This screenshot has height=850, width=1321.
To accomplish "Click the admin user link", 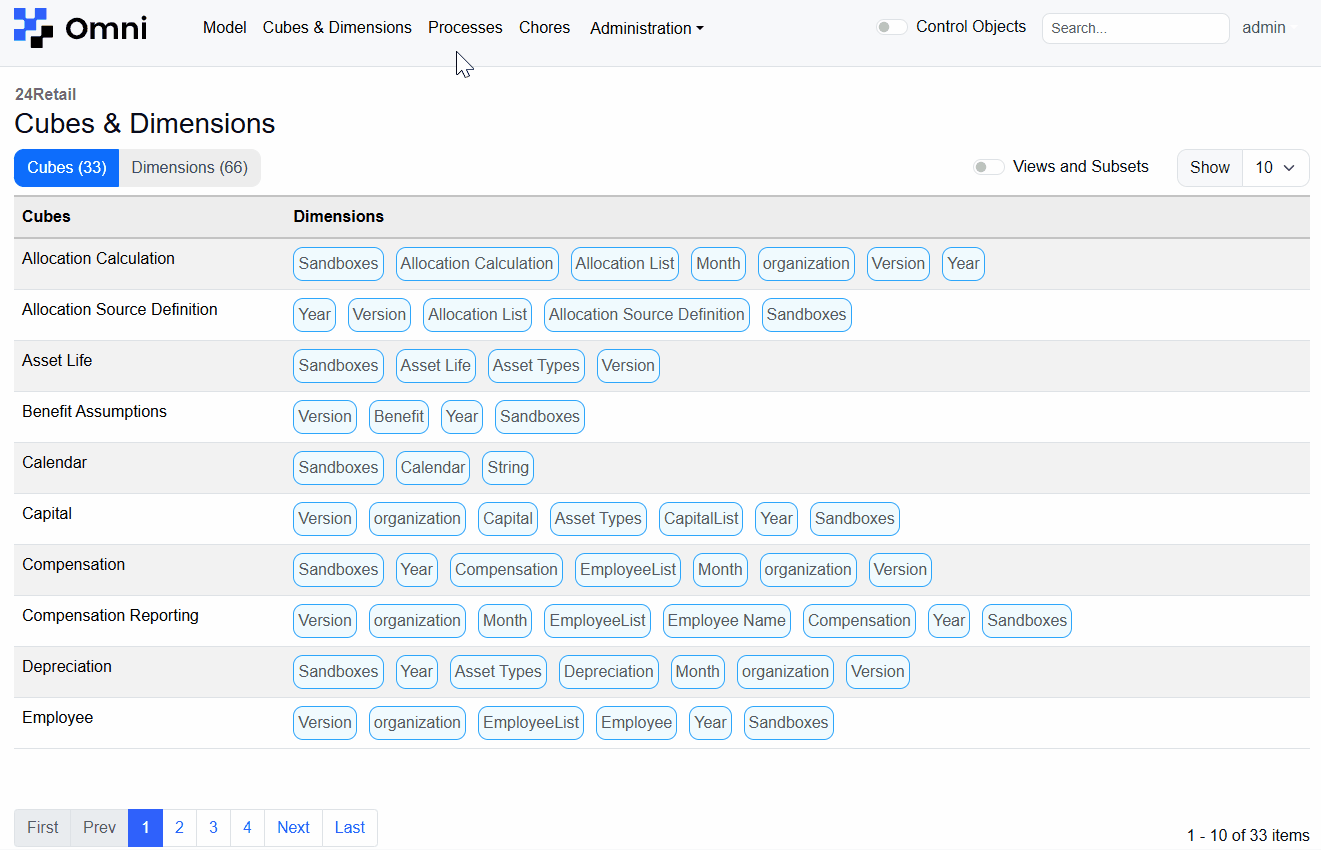I will (x=1263, y=27).
